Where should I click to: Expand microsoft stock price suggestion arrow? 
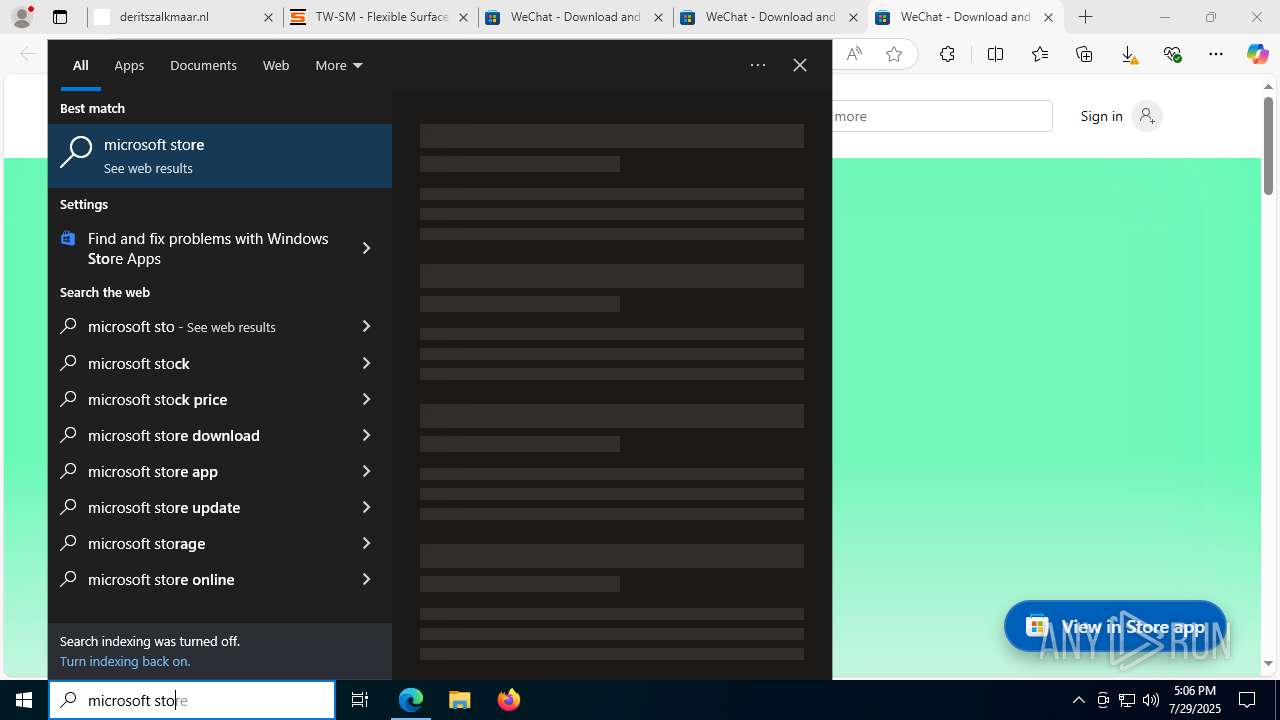coord(366,399)
